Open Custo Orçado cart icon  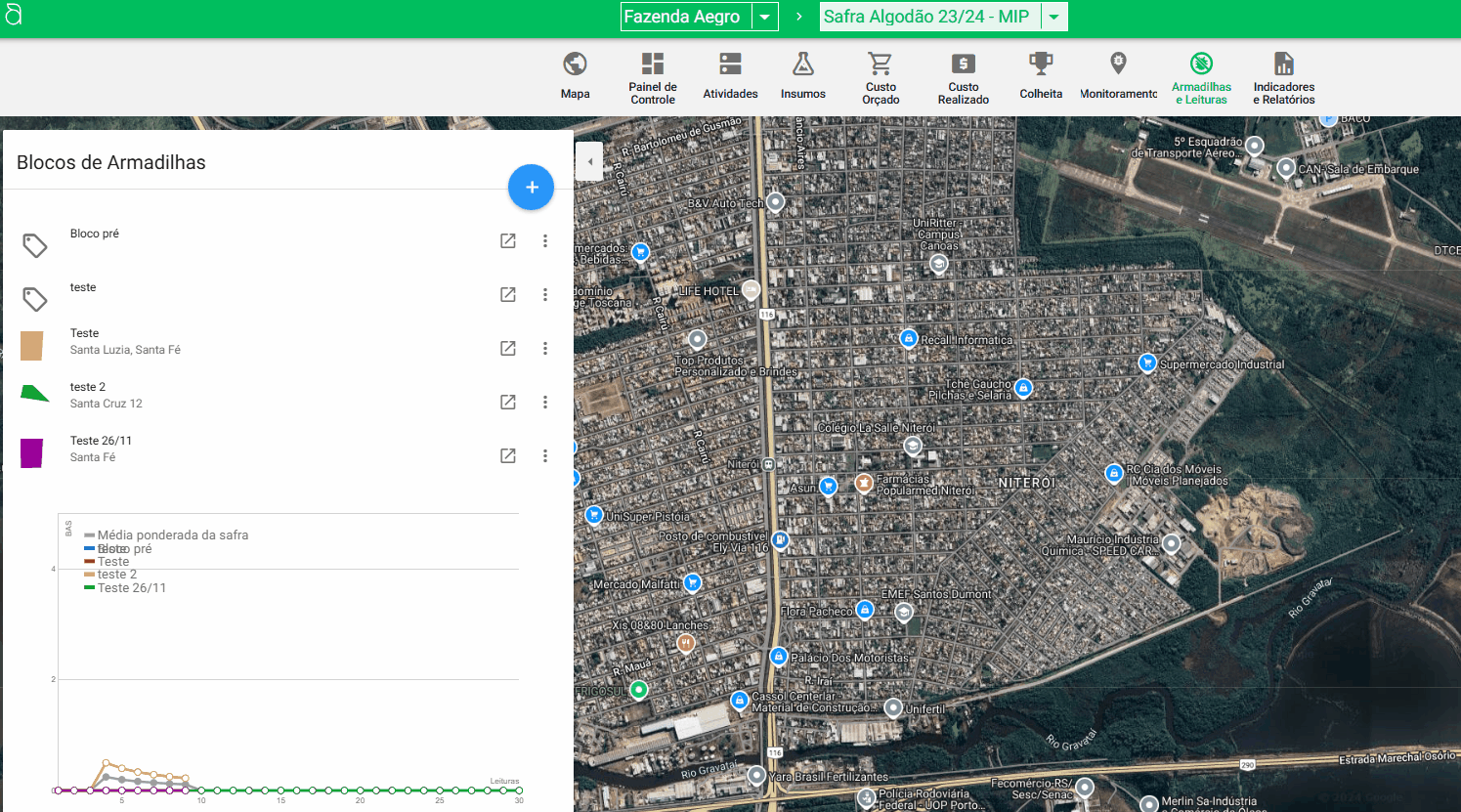pyautogui.click(x=880, y=64)
